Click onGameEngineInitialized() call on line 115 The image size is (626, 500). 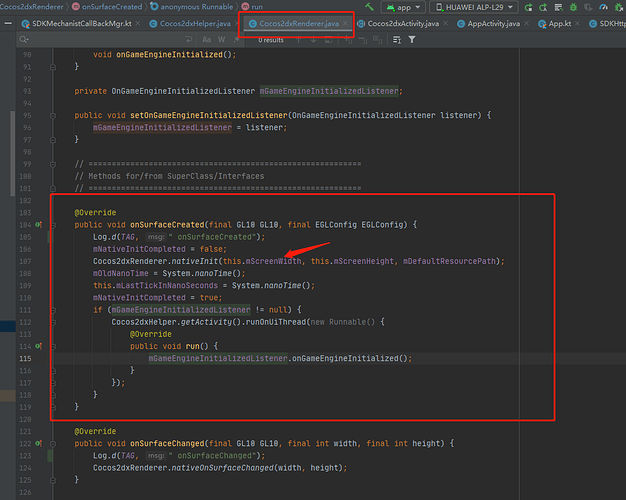click(x=349, y=358)
